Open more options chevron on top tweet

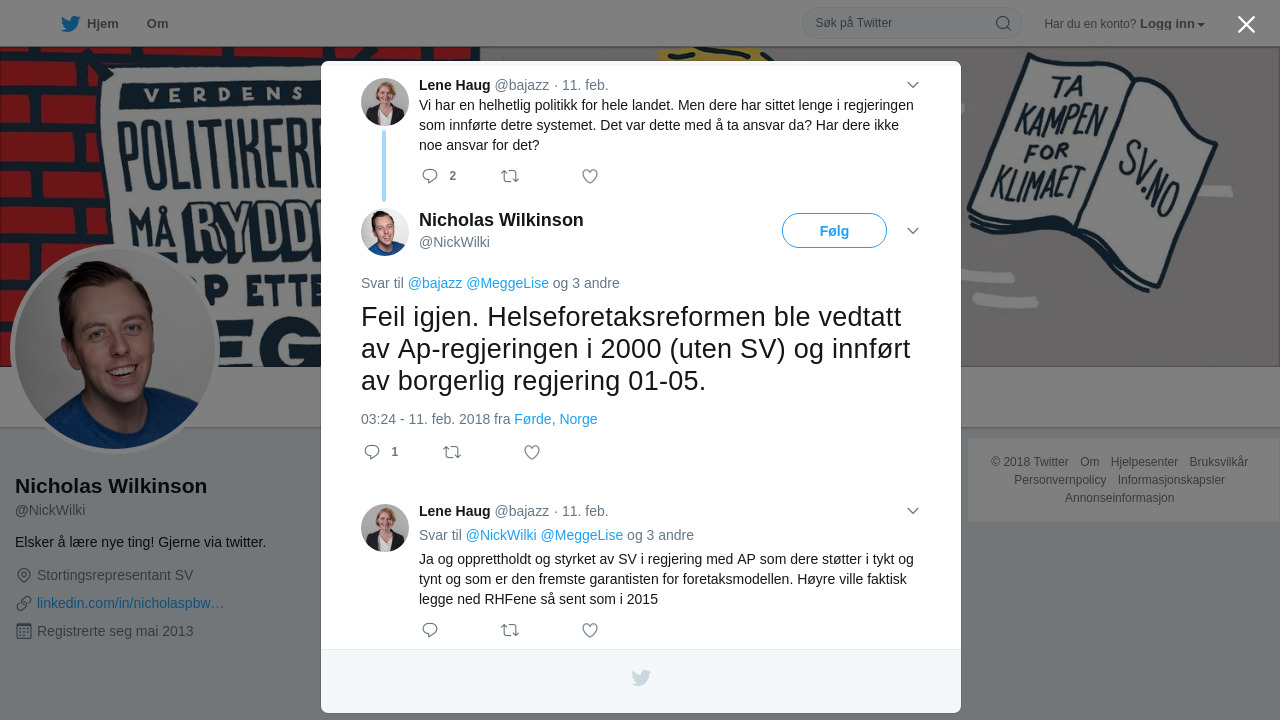click(x=913, y=85)
